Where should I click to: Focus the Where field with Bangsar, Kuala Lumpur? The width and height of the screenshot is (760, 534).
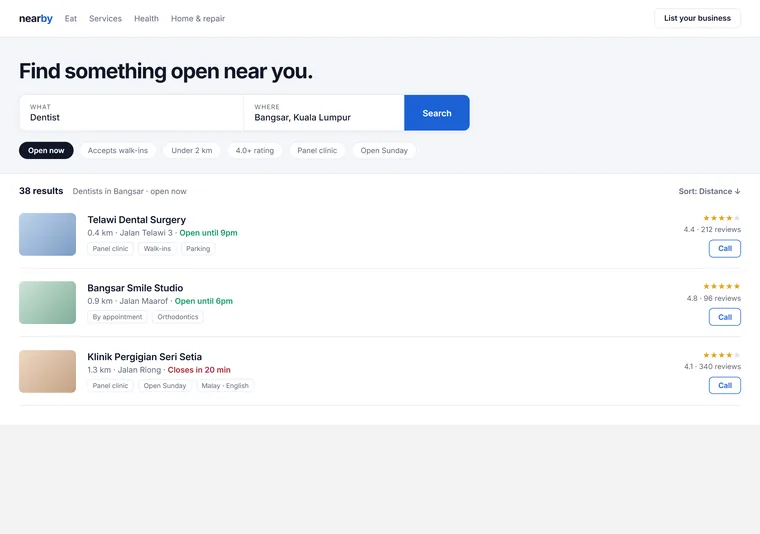point(324,113)
